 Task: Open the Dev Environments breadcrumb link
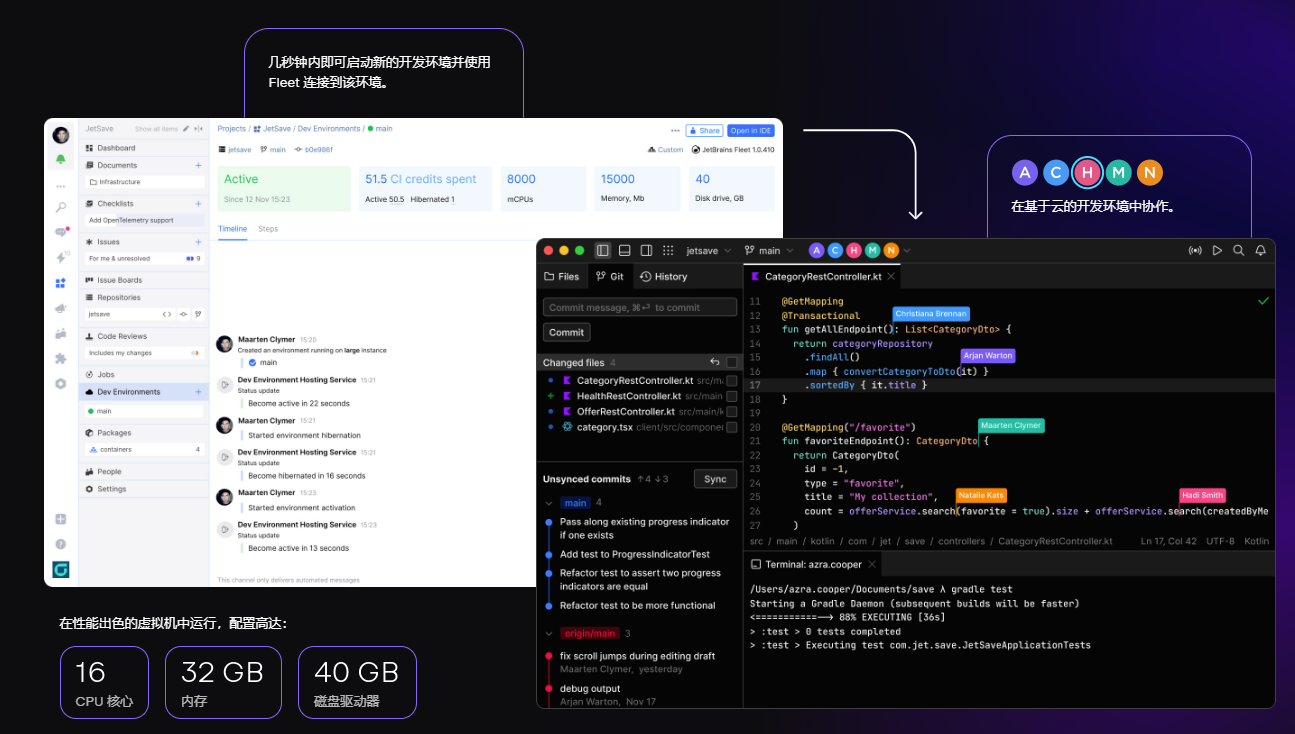[x=329, y=129]
